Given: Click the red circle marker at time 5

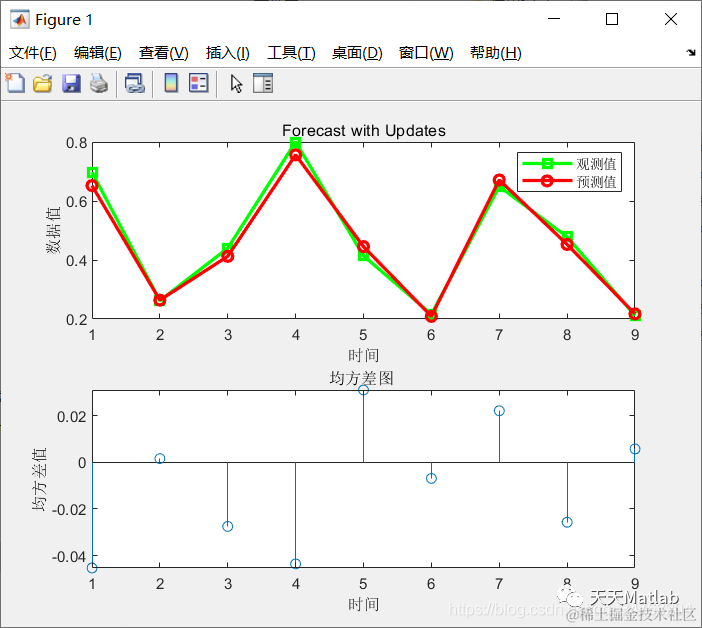Looking at the screenshot, I should pos(364,247).
